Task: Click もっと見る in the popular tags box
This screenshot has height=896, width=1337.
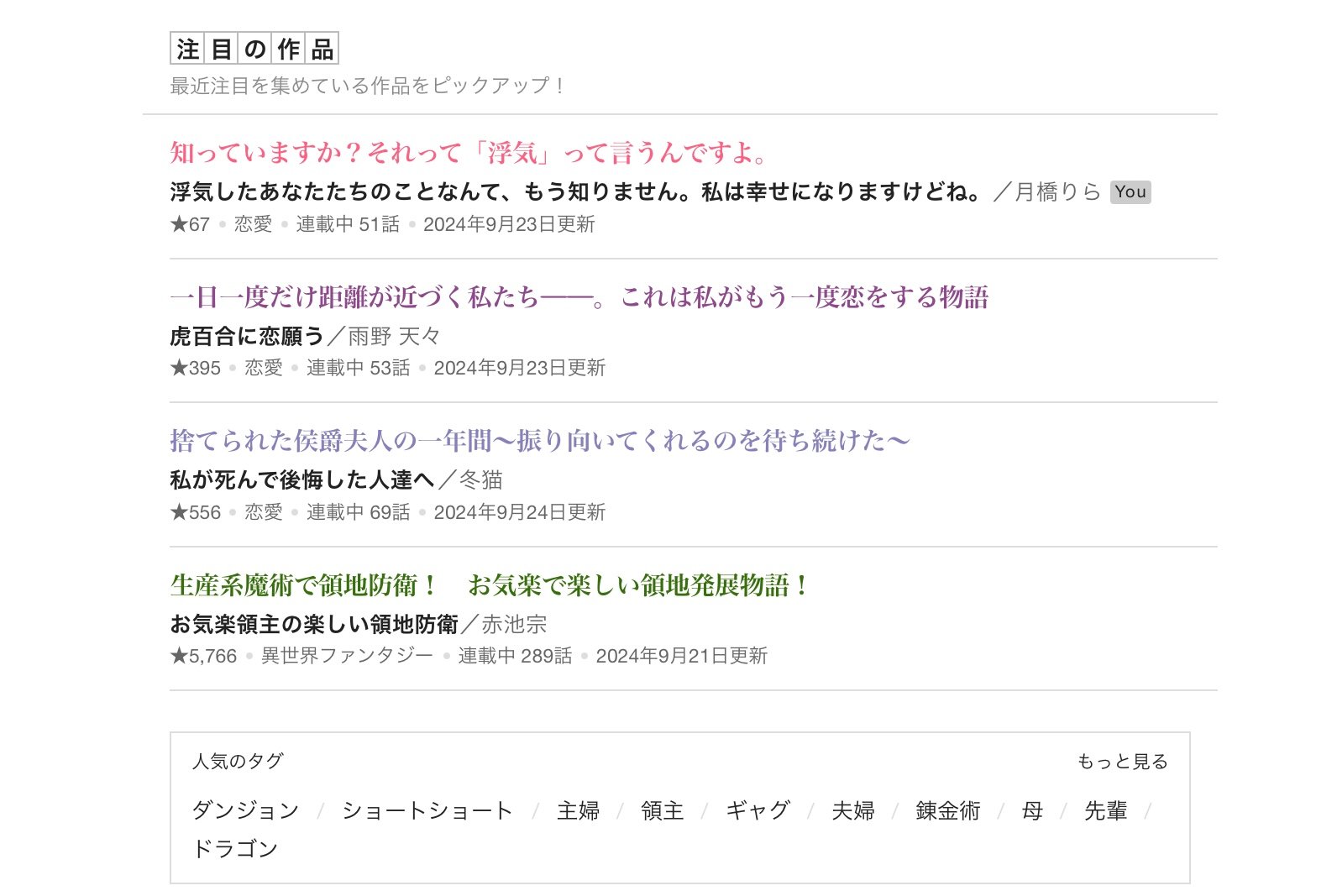Action: tap(1122, 762)
